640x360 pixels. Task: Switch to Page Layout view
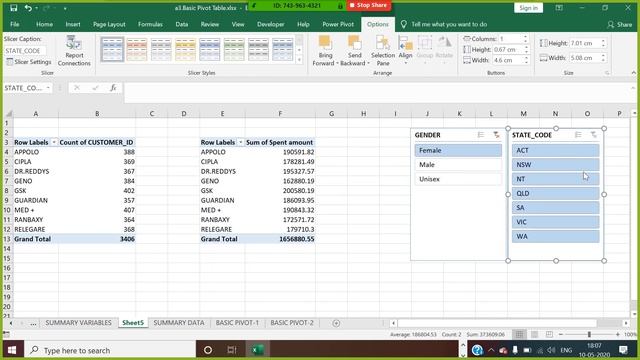[534, 334]
